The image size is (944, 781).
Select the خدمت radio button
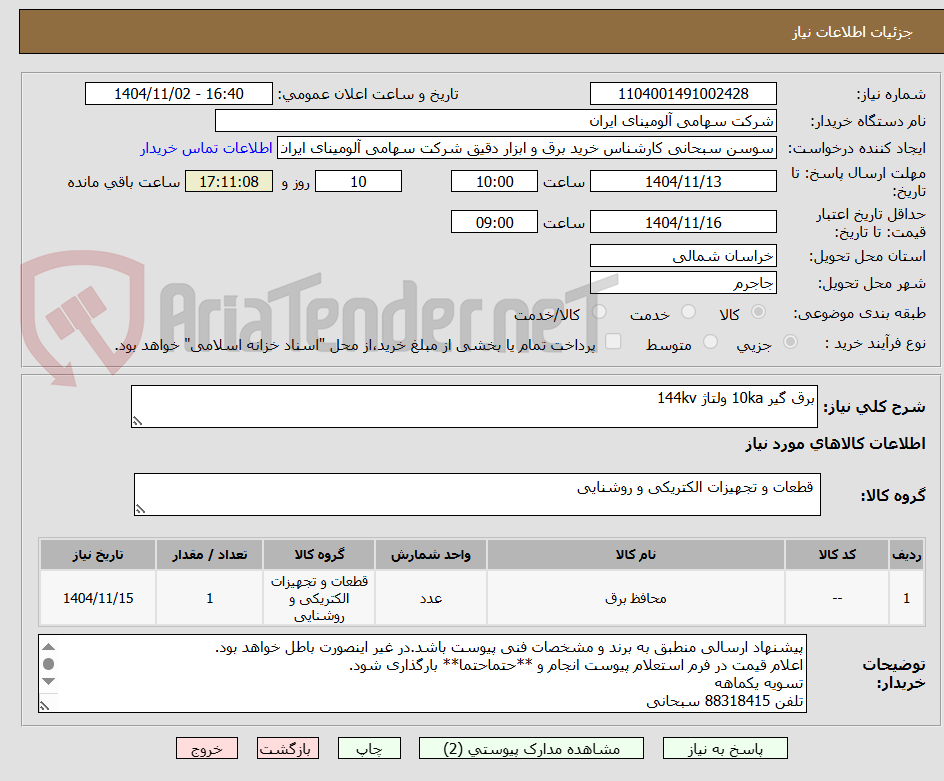[x=688, y=312]
